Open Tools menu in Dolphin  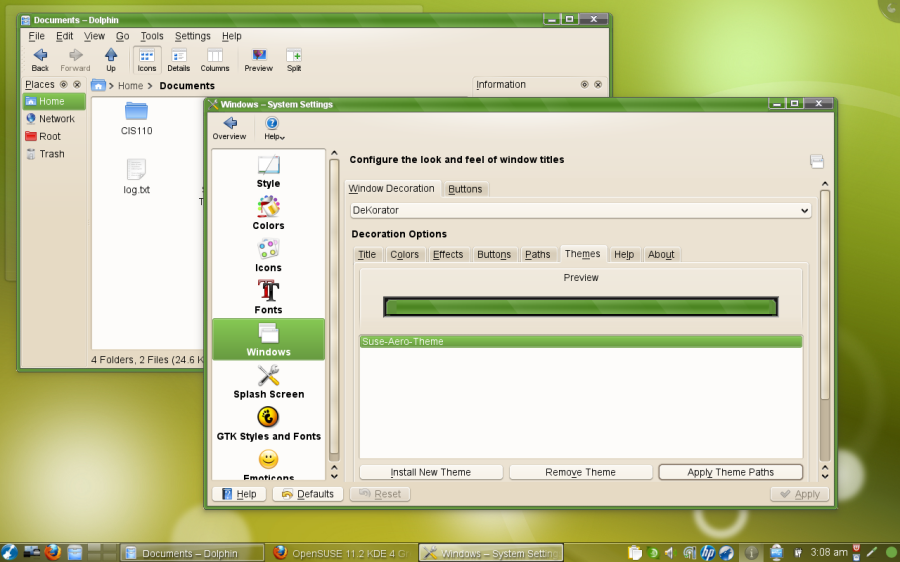click(x=152, y=36)
